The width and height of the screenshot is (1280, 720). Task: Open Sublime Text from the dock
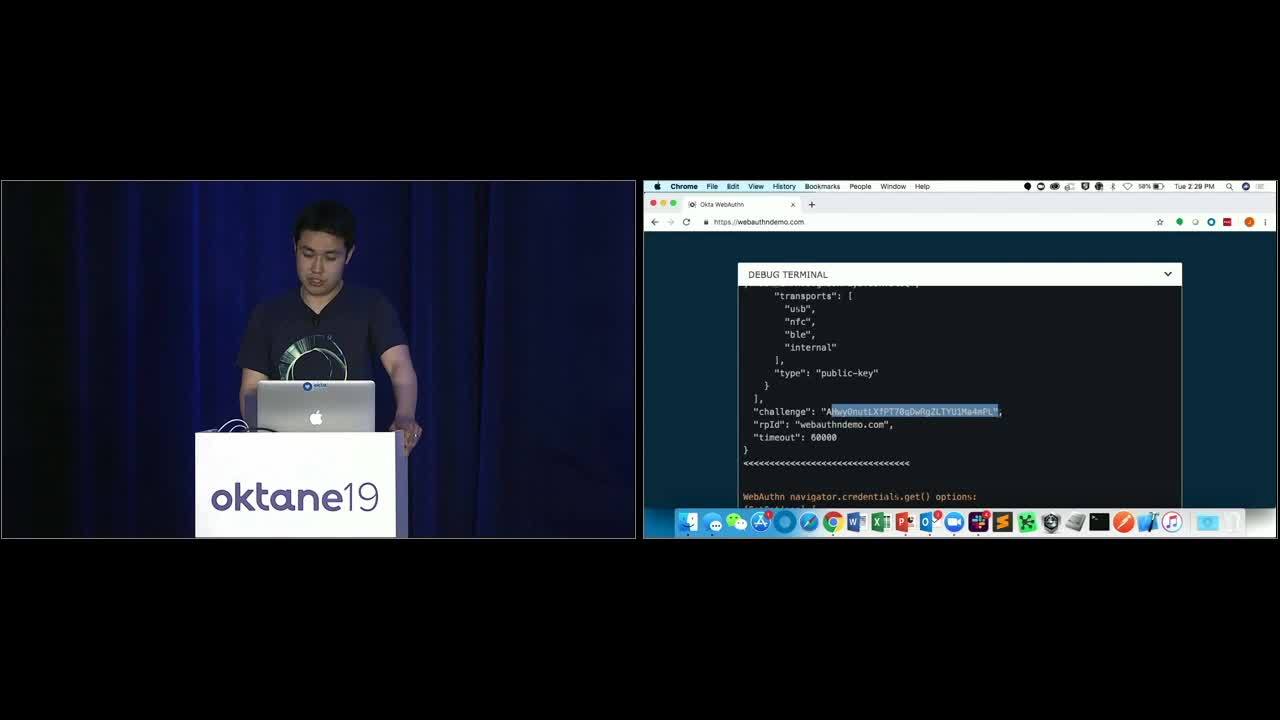pos(1002,522)
